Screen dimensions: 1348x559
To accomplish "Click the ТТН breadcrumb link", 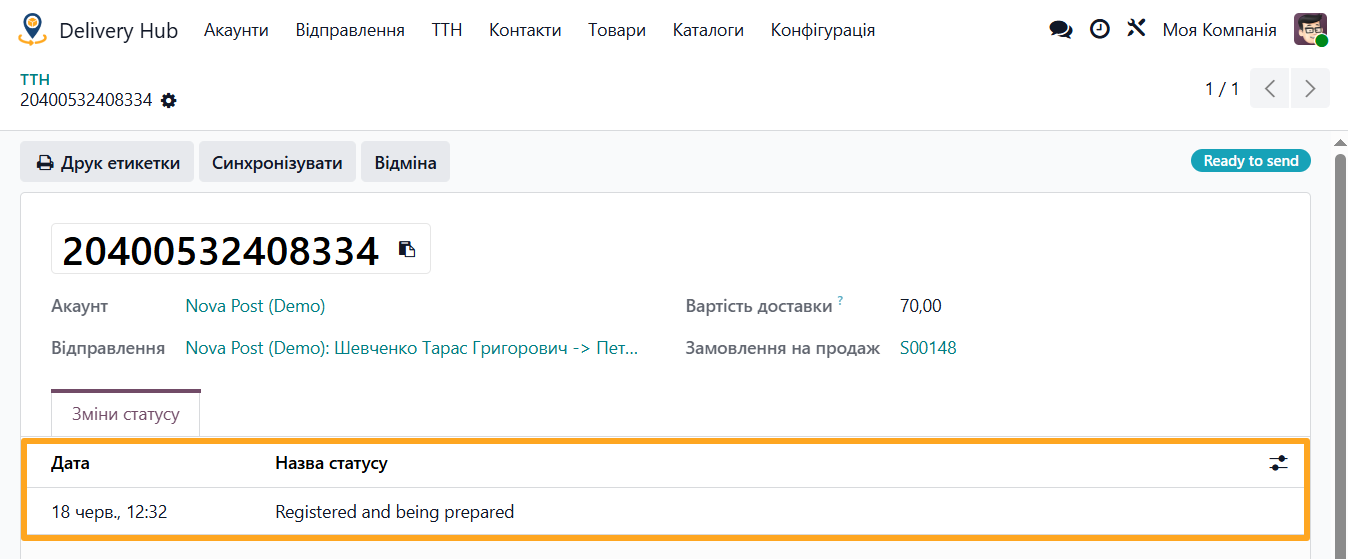I will tap(35, 79).
